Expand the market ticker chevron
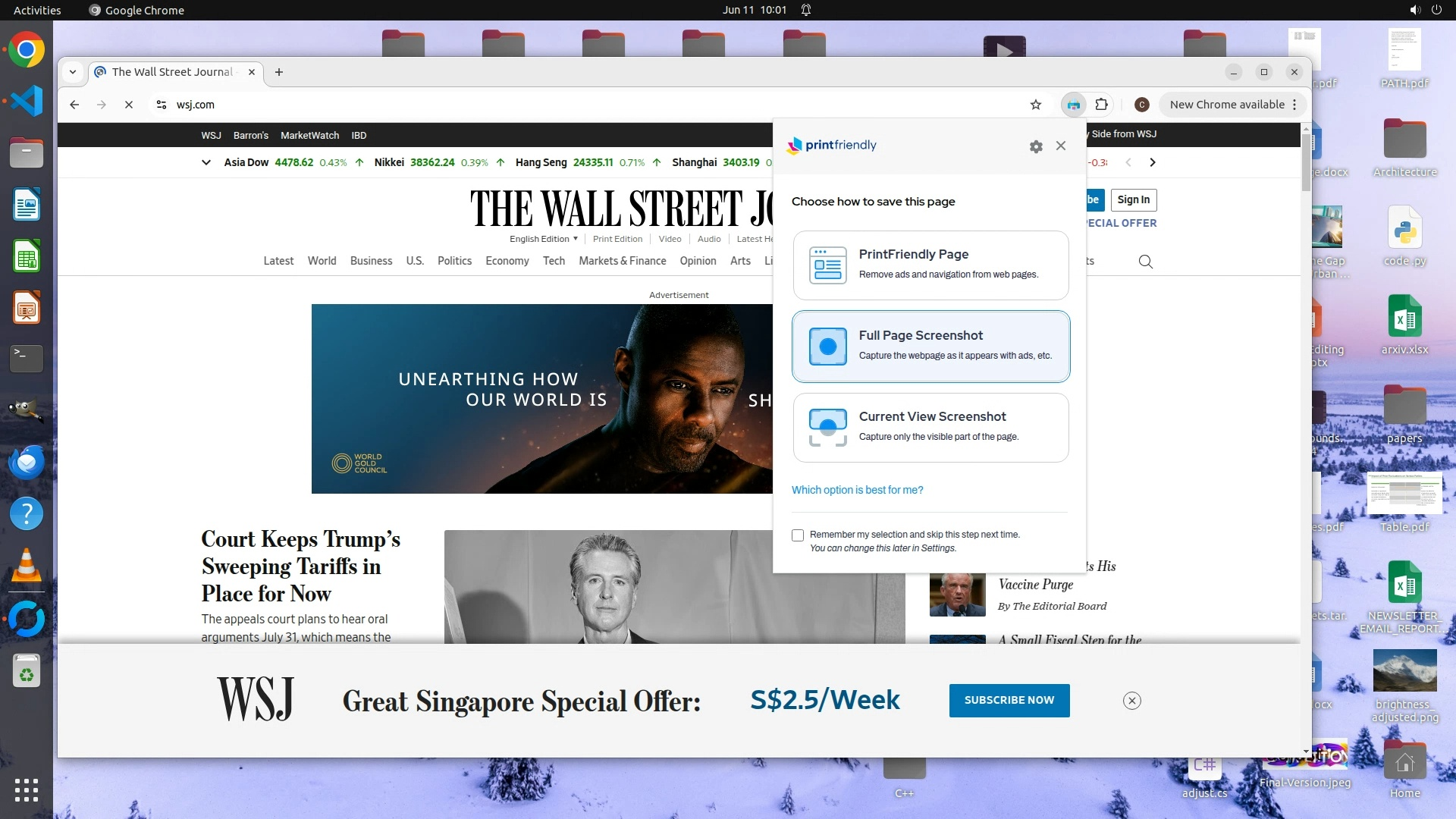Viewport: 1456px width, 819px height. [x=206, y=162]
